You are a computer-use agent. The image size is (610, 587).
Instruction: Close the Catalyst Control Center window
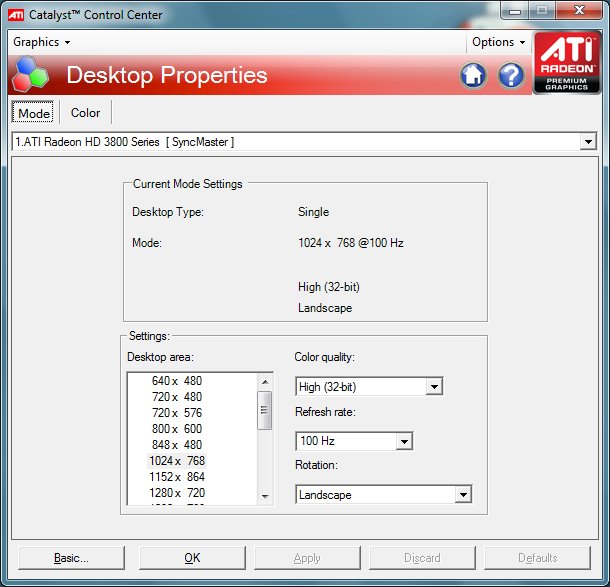[x=579, y=11]
